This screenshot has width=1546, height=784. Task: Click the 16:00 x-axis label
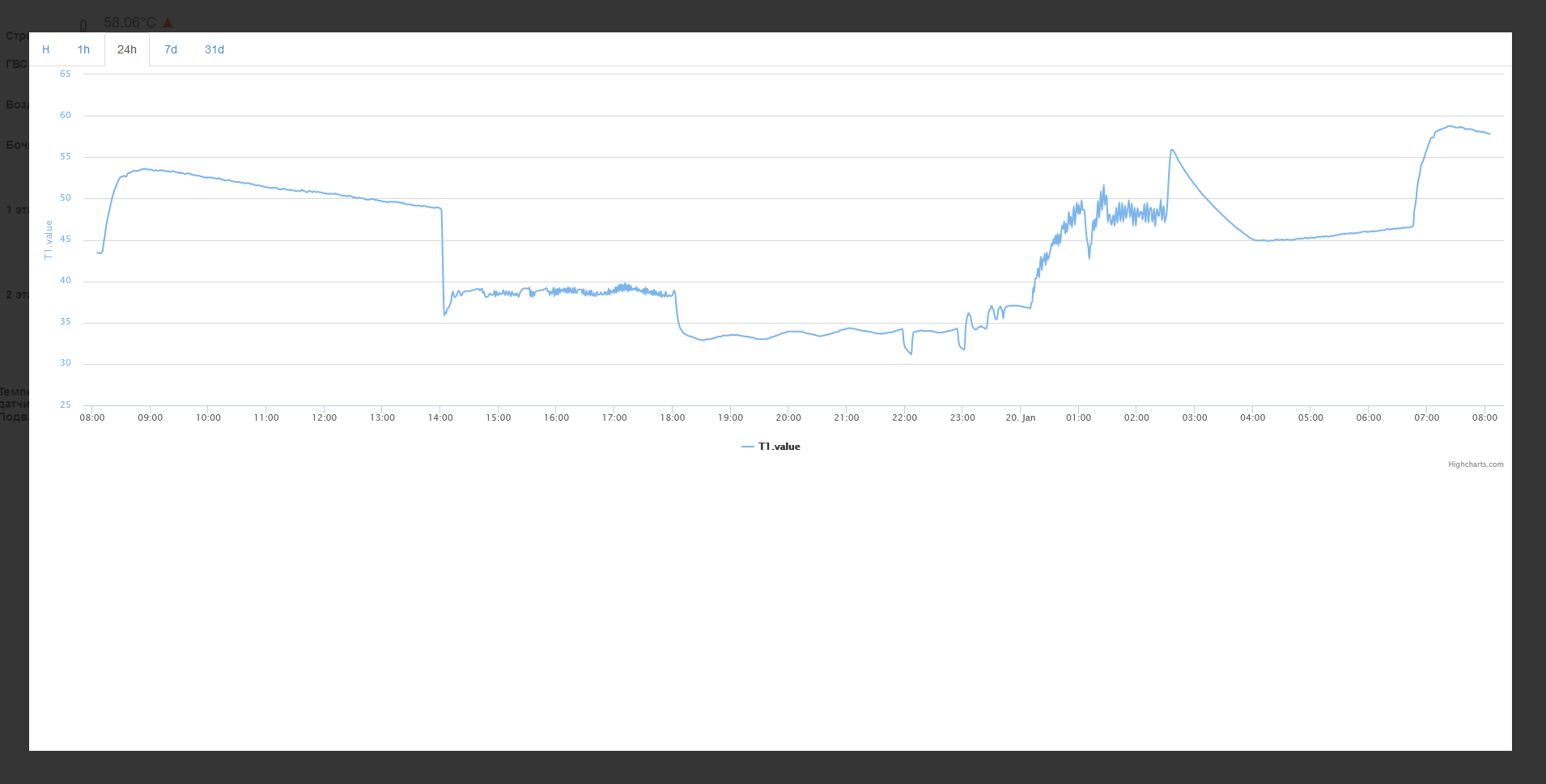tap(556, 417)
